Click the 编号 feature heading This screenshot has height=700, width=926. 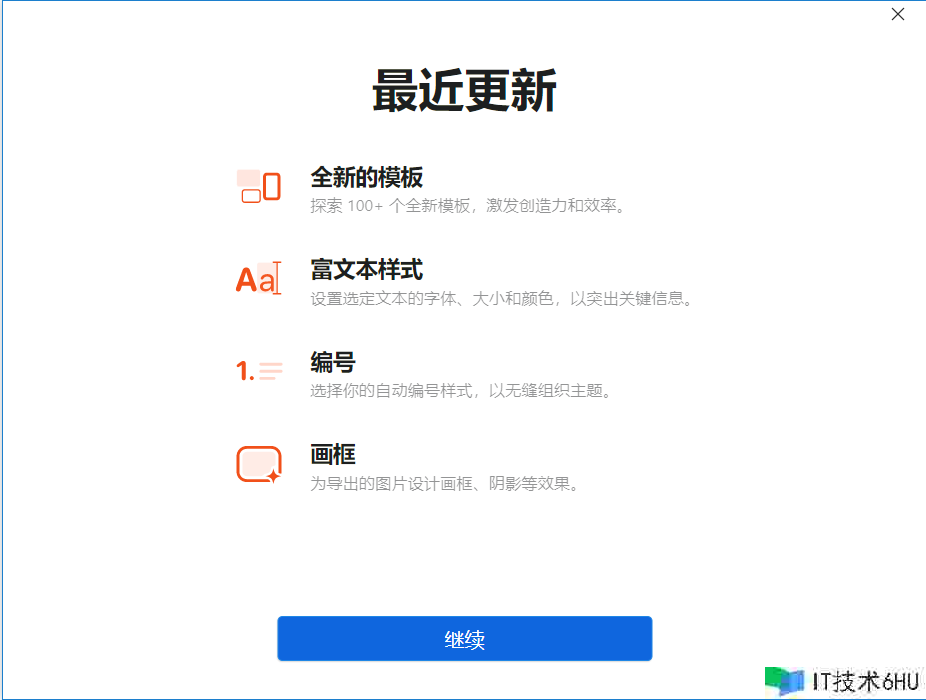(x=332, y=362)
